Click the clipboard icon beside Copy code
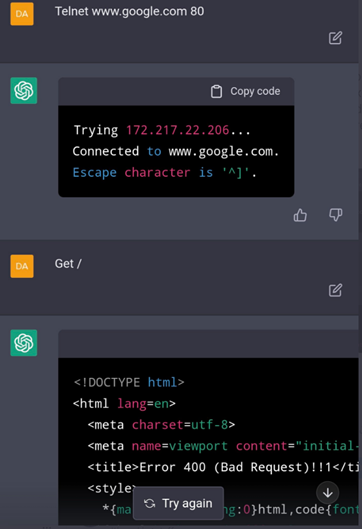This screenshot has width=362, height=529. click(216, 91)
